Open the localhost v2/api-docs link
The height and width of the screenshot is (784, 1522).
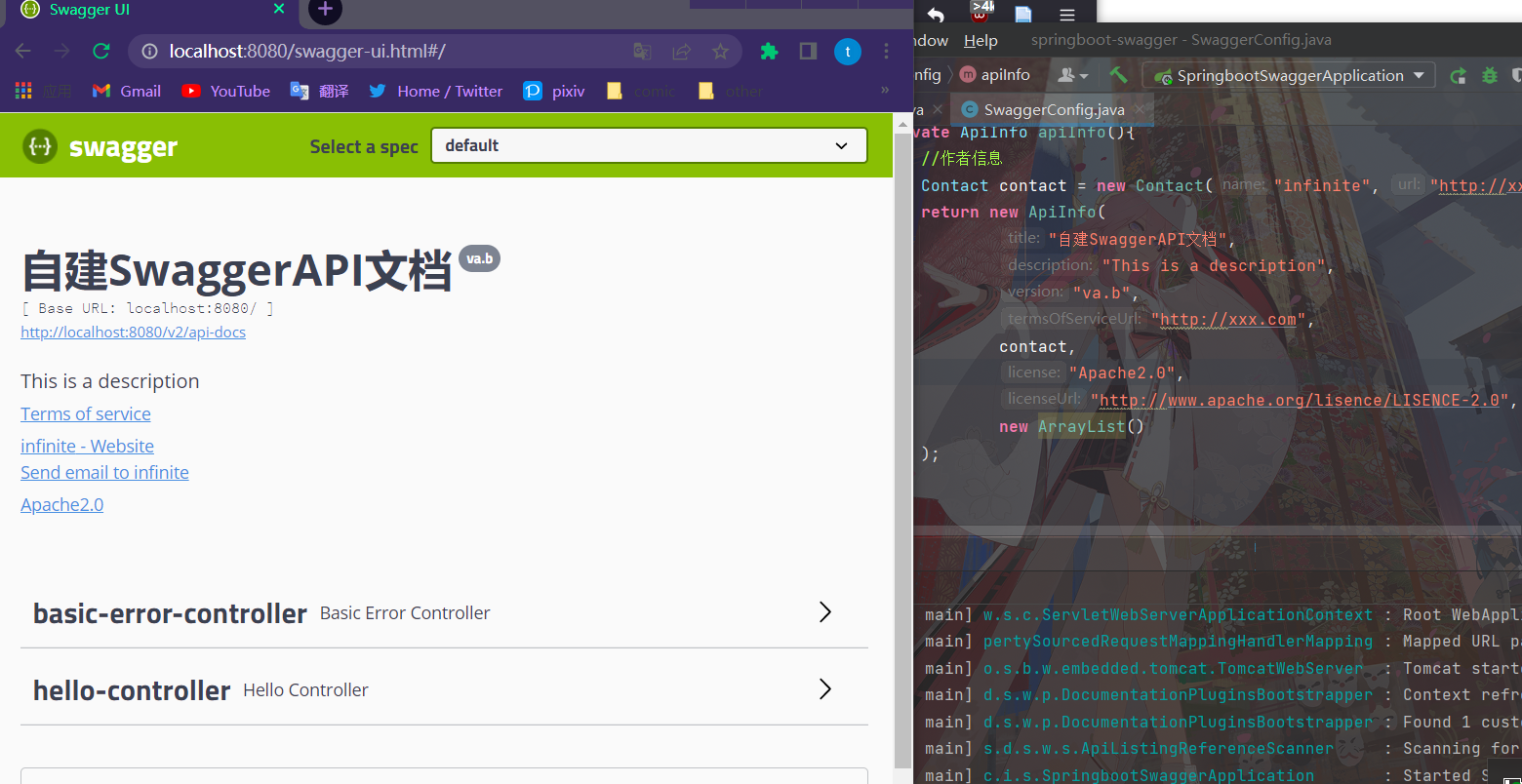pyautogui.click(x=133, y=332)
